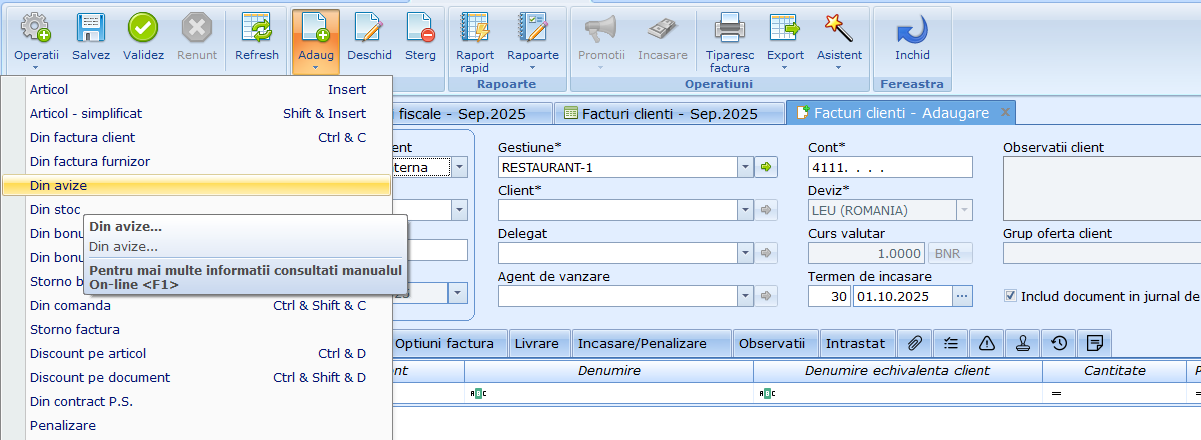Image resolution: width=1201 pixels, height=440 pixels.
Task: Open the attachments paperclip tab icon
Action: (915, 343)
